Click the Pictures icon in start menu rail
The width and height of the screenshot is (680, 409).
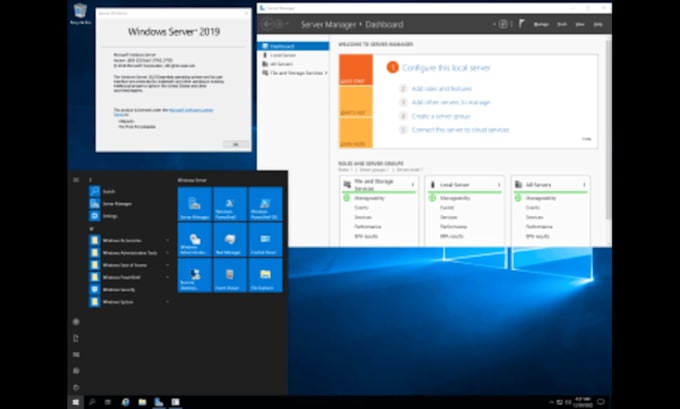(x=76, y=354)
